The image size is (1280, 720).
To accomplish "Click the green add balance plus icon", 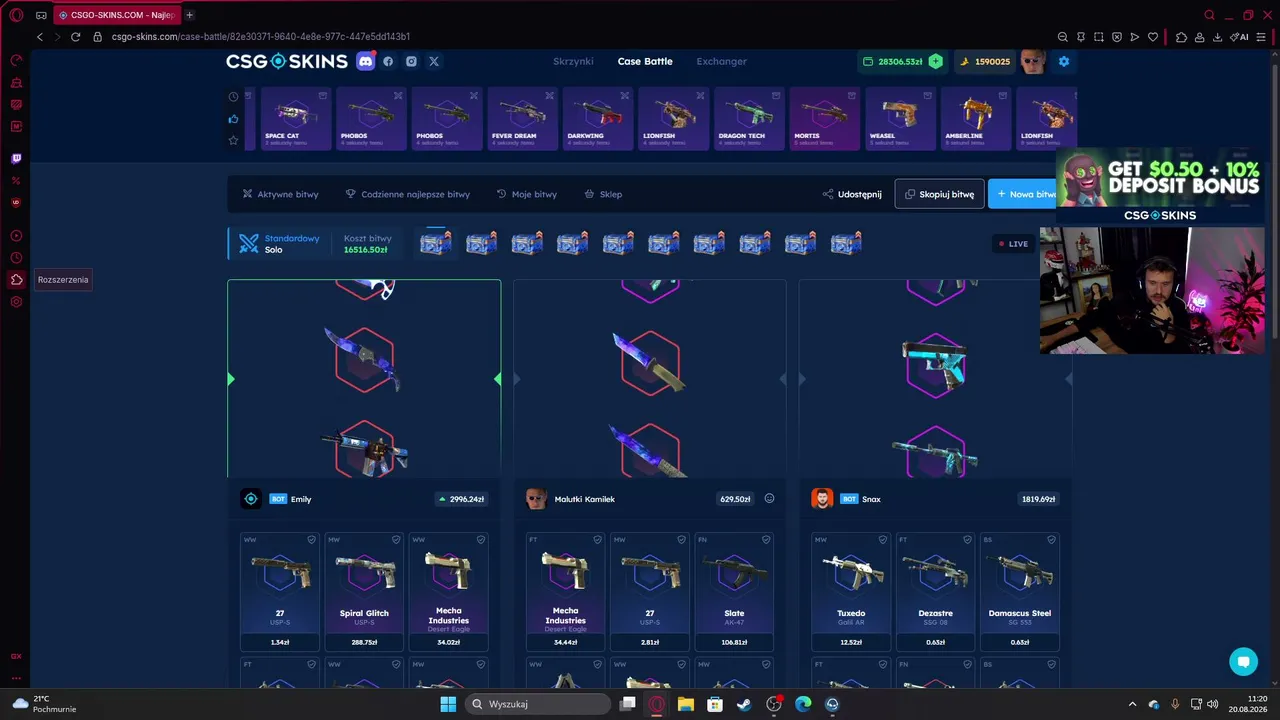I will click(935, 61).
